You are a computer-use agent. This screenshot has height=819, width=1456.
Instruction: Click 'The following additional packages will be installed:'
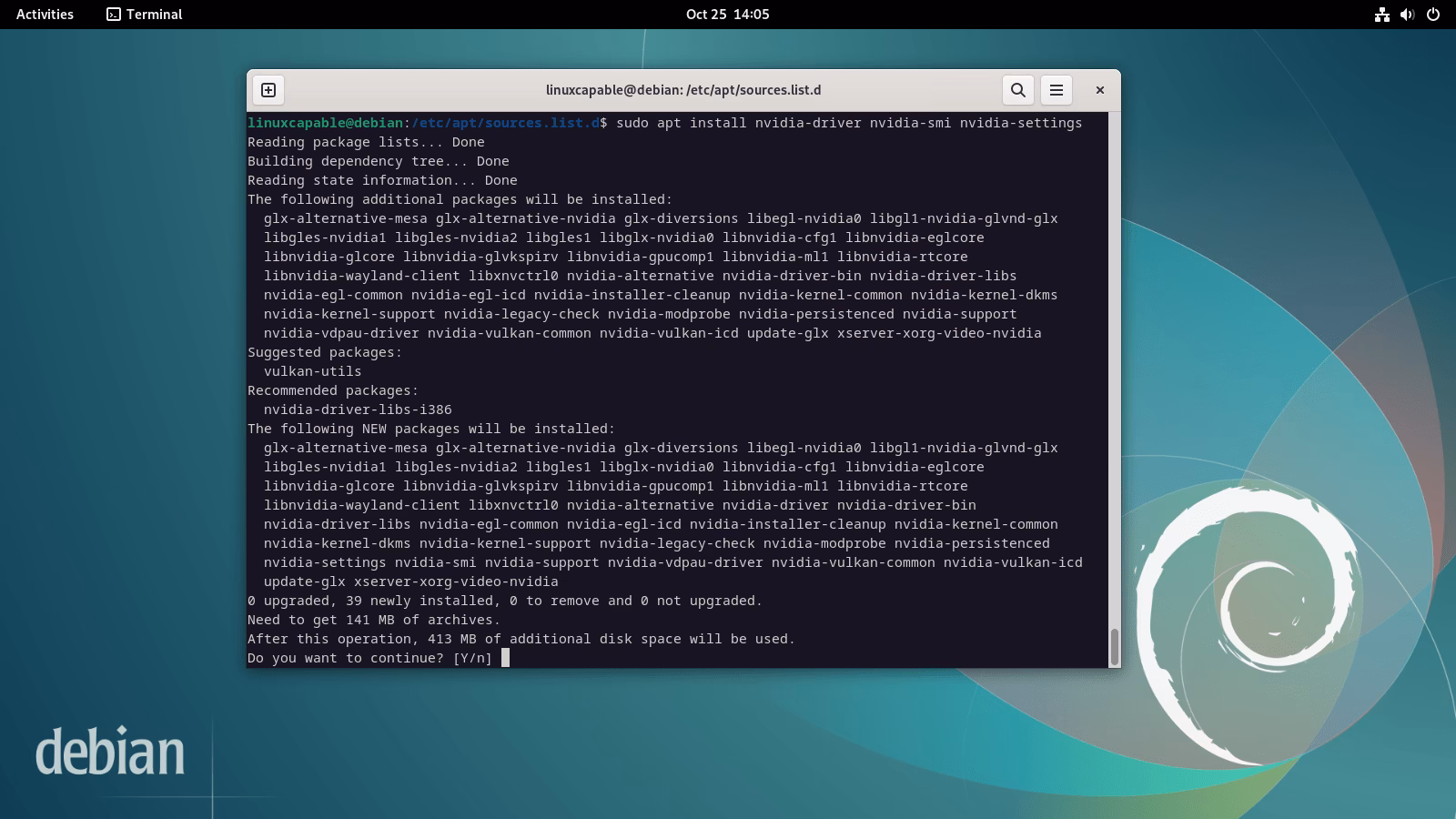(460, 199)
